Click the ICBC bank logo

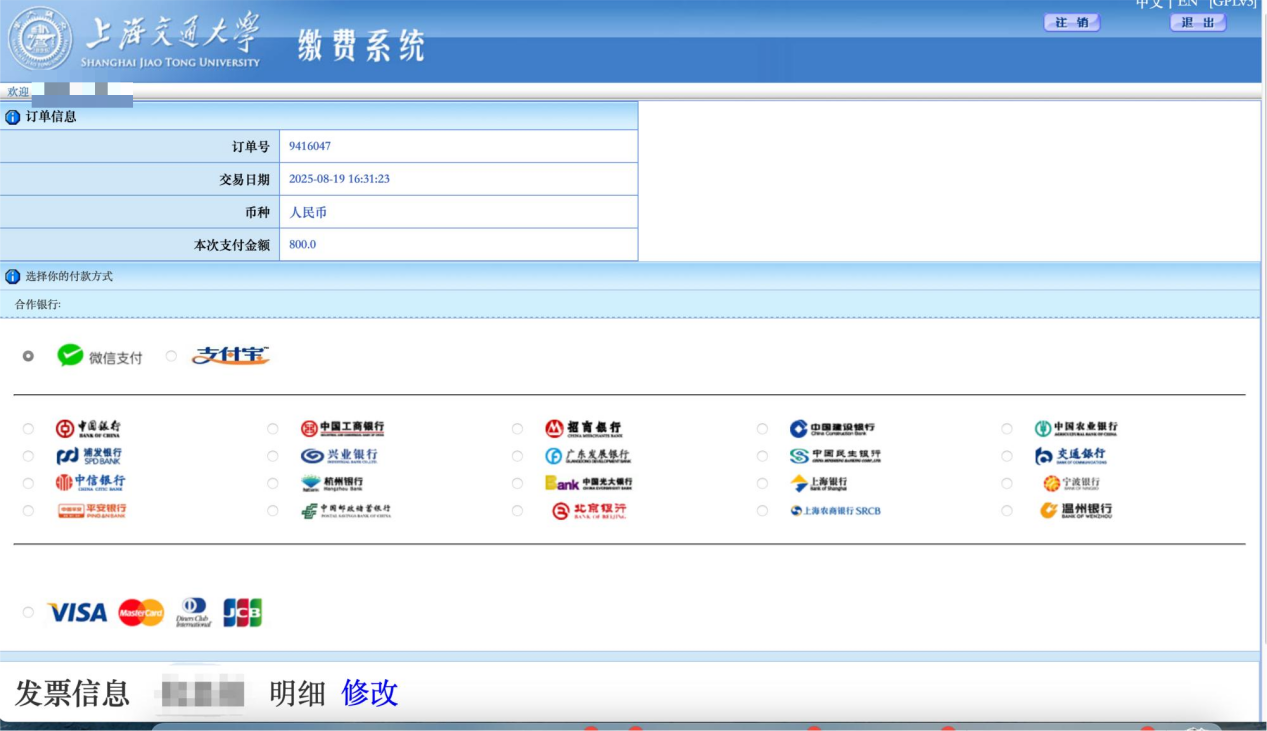point(342,429)
